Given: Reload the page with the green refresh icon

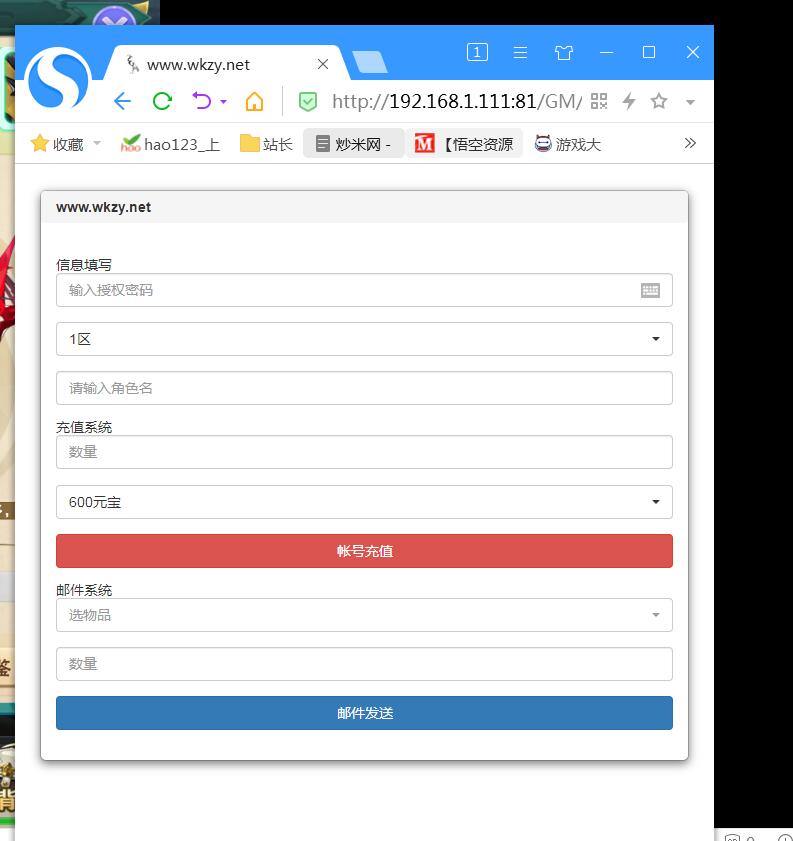Looking at the screenshot, I should [x=162, y=101].
